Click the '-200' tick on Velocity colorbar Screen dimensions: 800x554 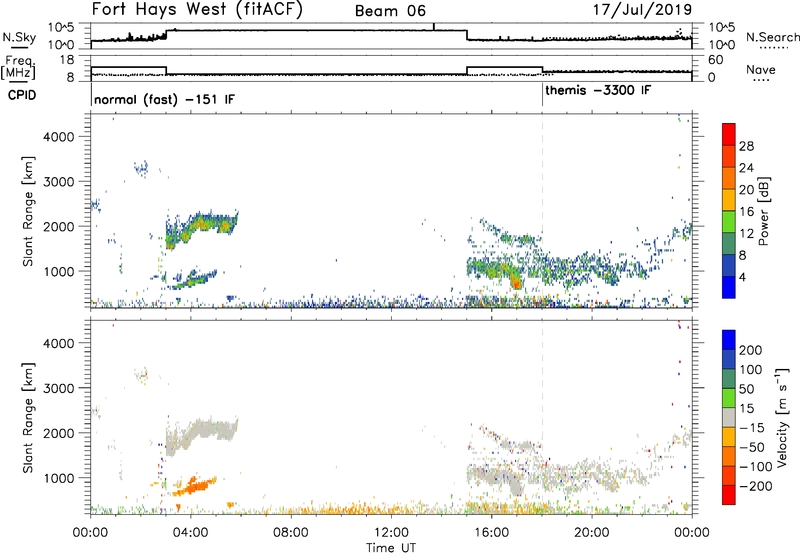755,486
